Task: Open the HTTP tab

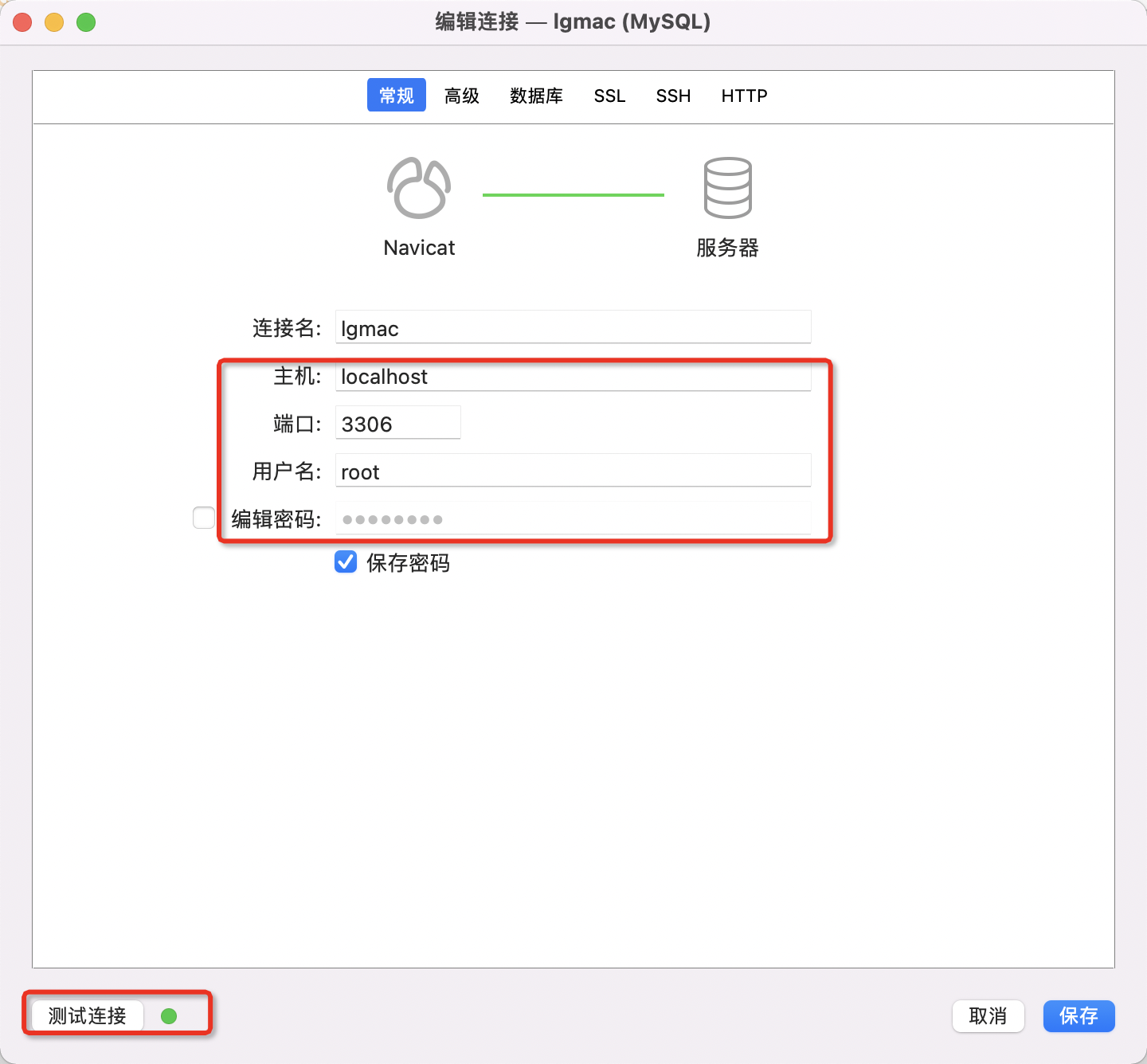Action: [x=744, y=96]
